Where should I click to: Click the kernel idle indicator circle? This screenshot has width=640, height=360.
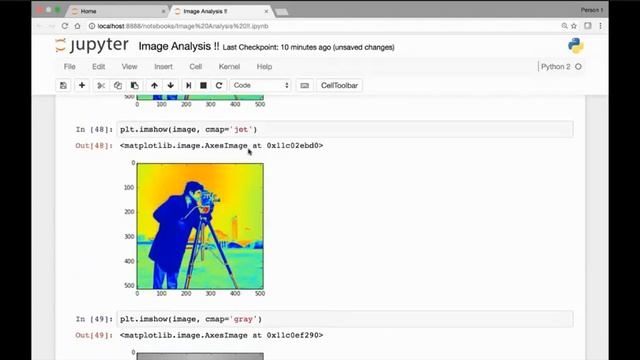[x=578, y=67]
